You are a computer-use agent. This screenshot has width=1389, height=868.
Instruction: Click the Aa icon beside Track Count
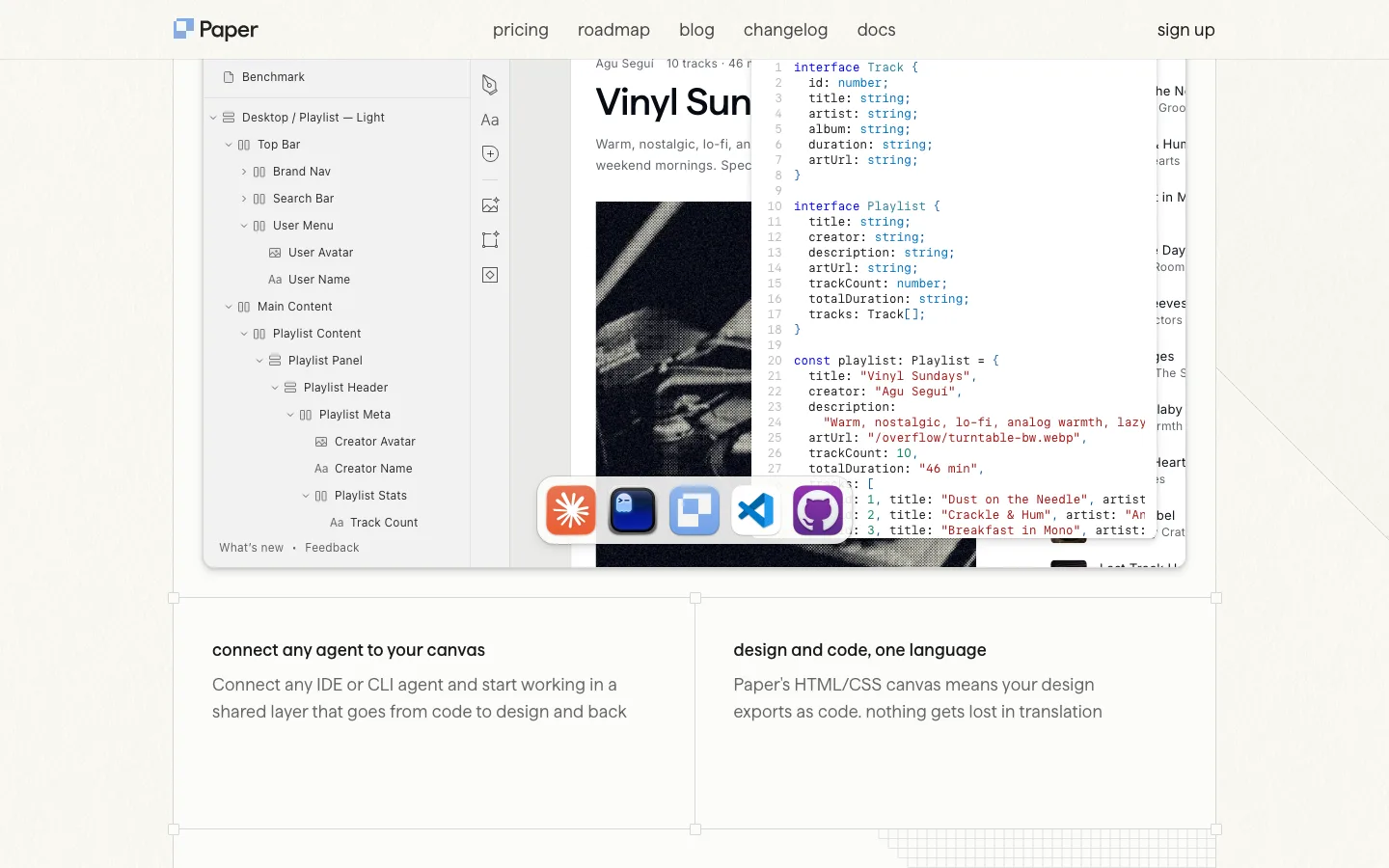click(x=337, y=523)
